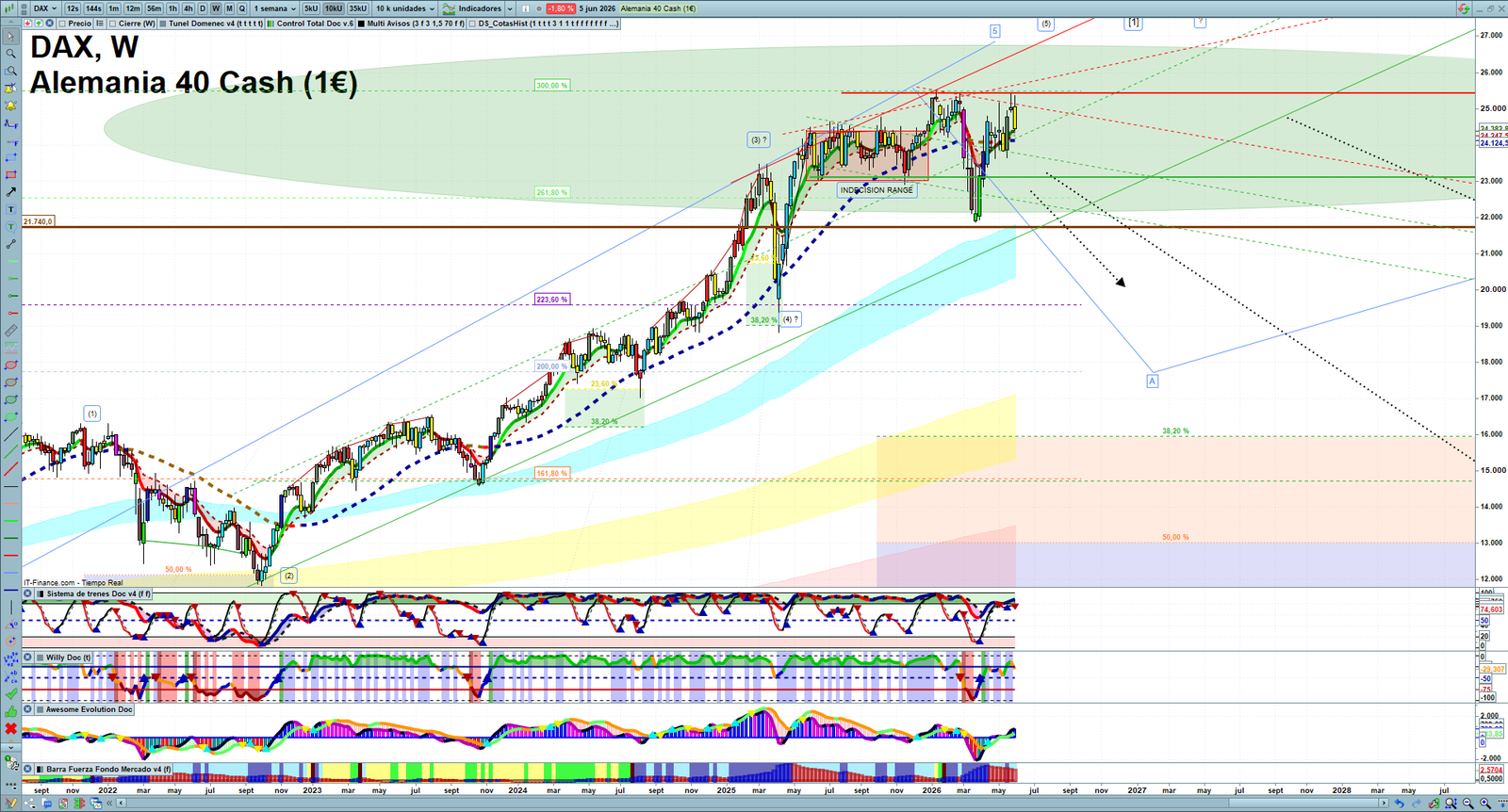Click the -1,80 % change badge
Screen dimensions: 1508x812
click(x=561, y=8)
